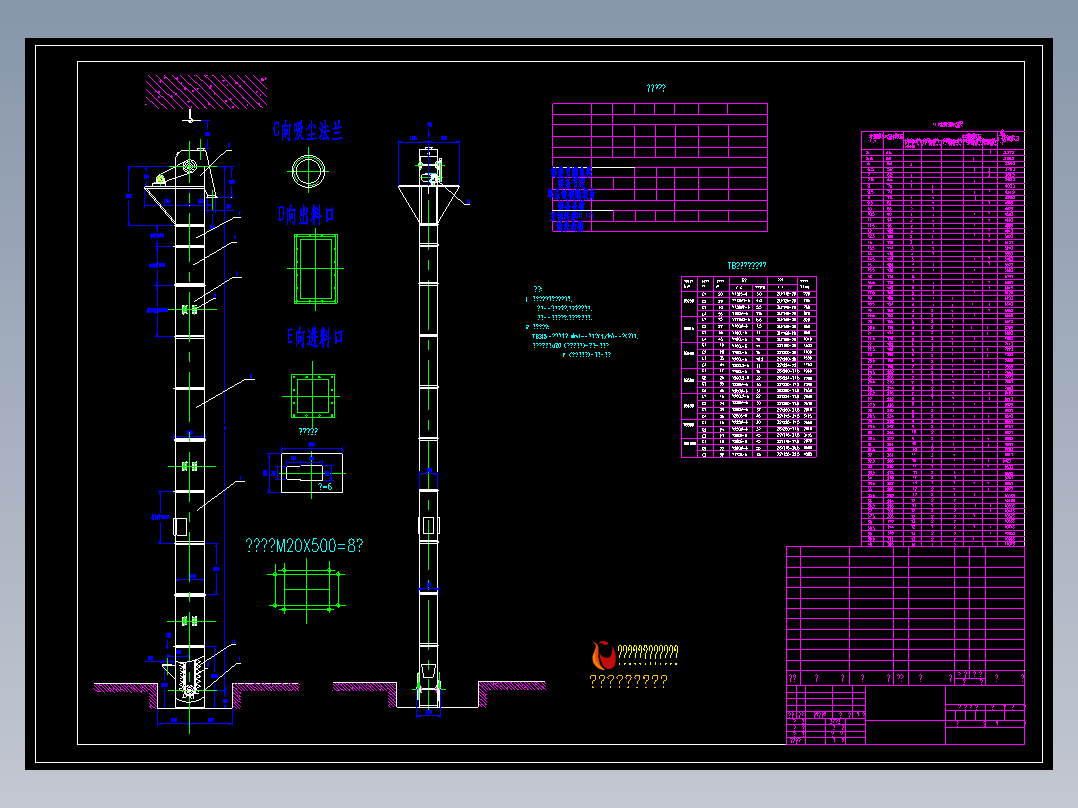This screenshot has width=1078, height=808.
Task: Click the "E向进料口" label
Action: pyautogui.click(x=315, y=337)
